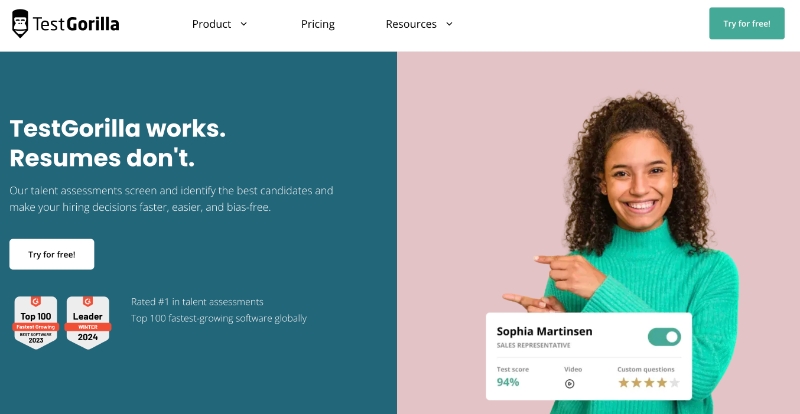800x414 pixels.
Task: Open the Resources menu
Action: pyautogui.click(x=410, y=24)
